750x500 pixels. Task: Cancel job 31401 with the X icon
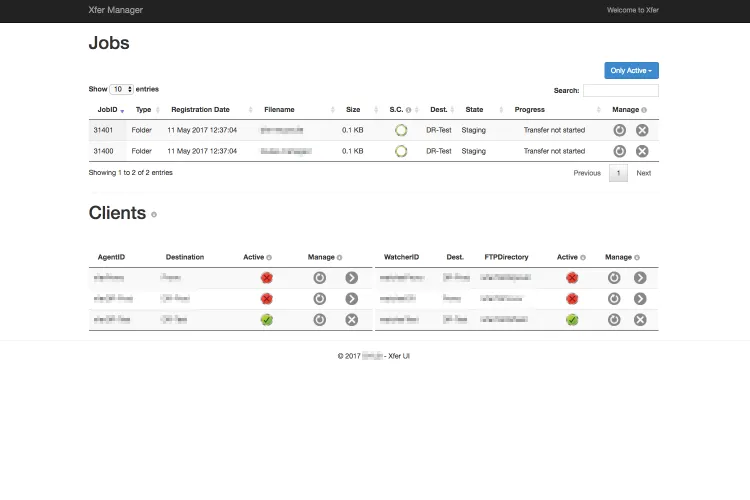[642, 130]
